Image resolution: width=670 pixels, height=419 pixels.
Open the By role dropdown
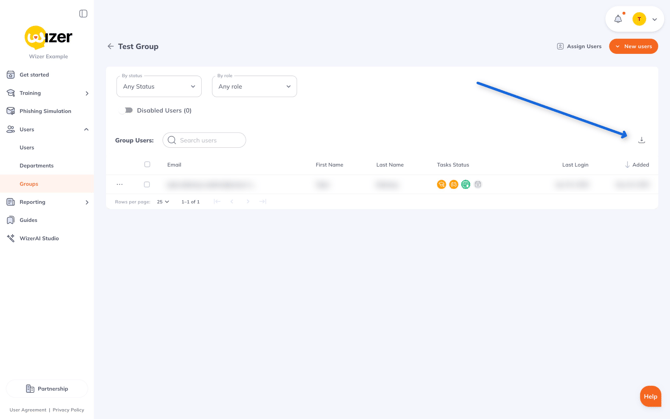254,86
